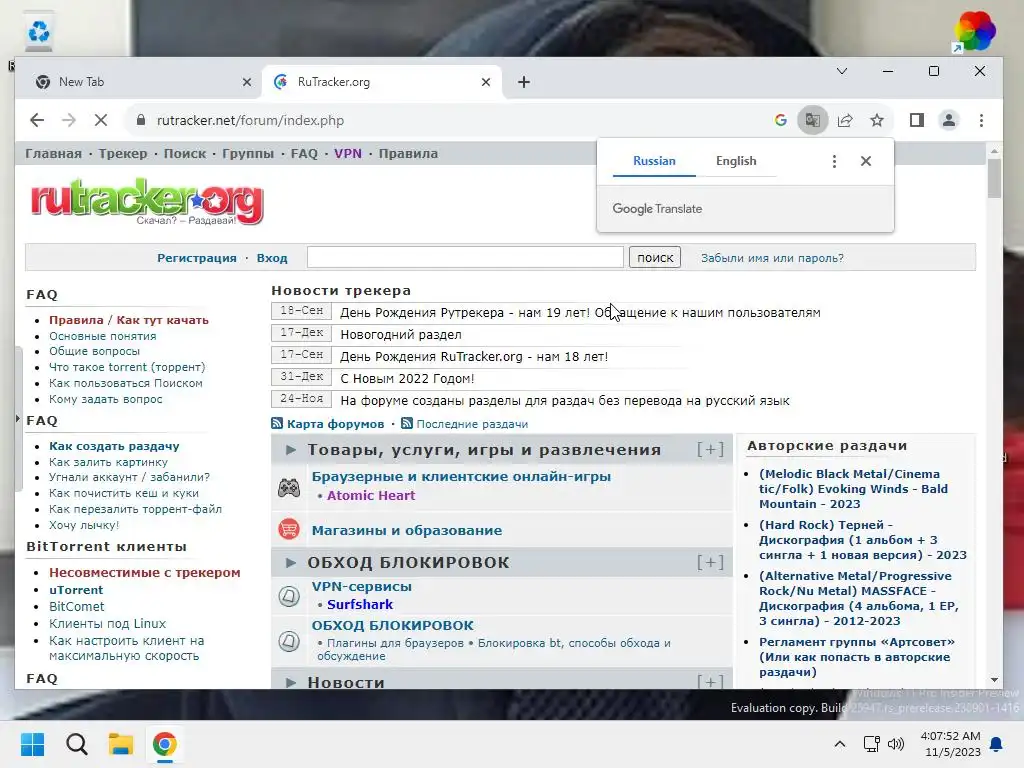Screen dimensions: 1024x768
Task: Open the Atomic Heart subforum link
Action: pyautogui.click(x=371, y=496)
